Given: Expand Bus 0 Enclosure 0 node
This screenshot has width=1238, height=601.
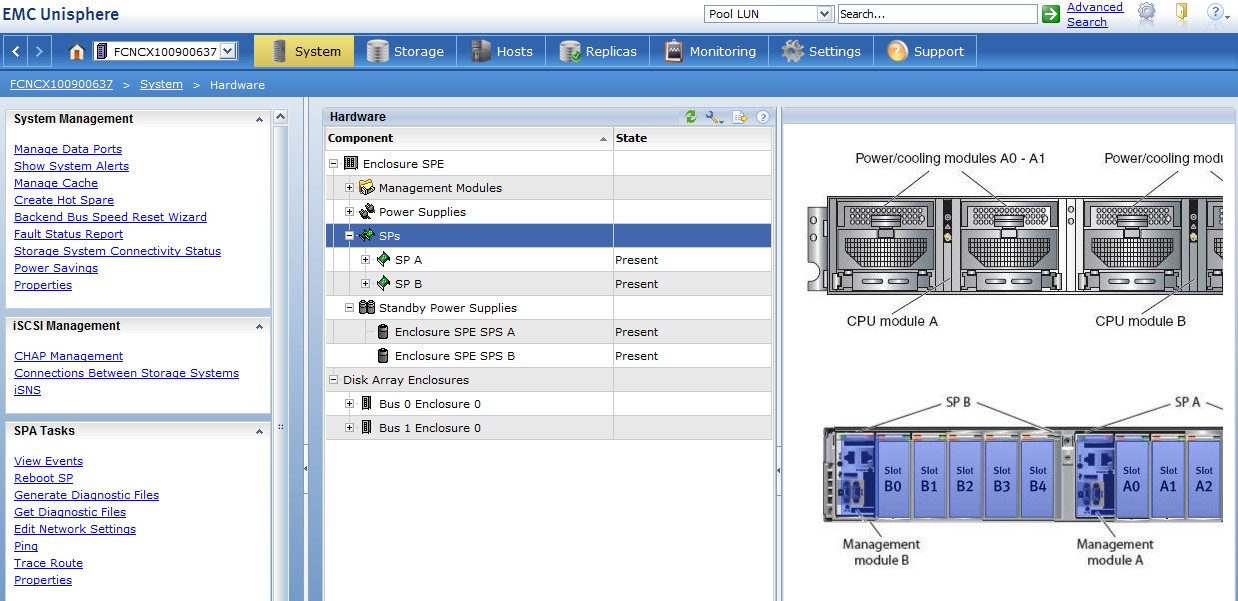Looking at the screenshot, I should click(350, 403).
